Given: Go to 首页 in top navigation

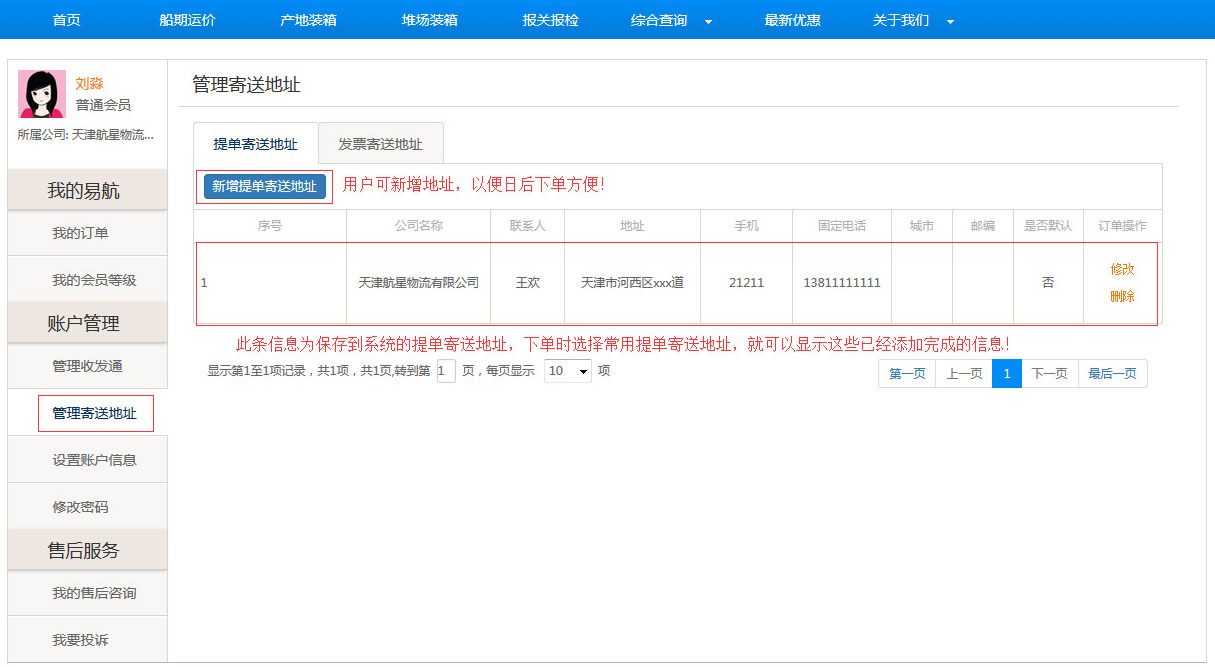Looking at the screenshot, I should pyautogui.click(x=66, y=20).
